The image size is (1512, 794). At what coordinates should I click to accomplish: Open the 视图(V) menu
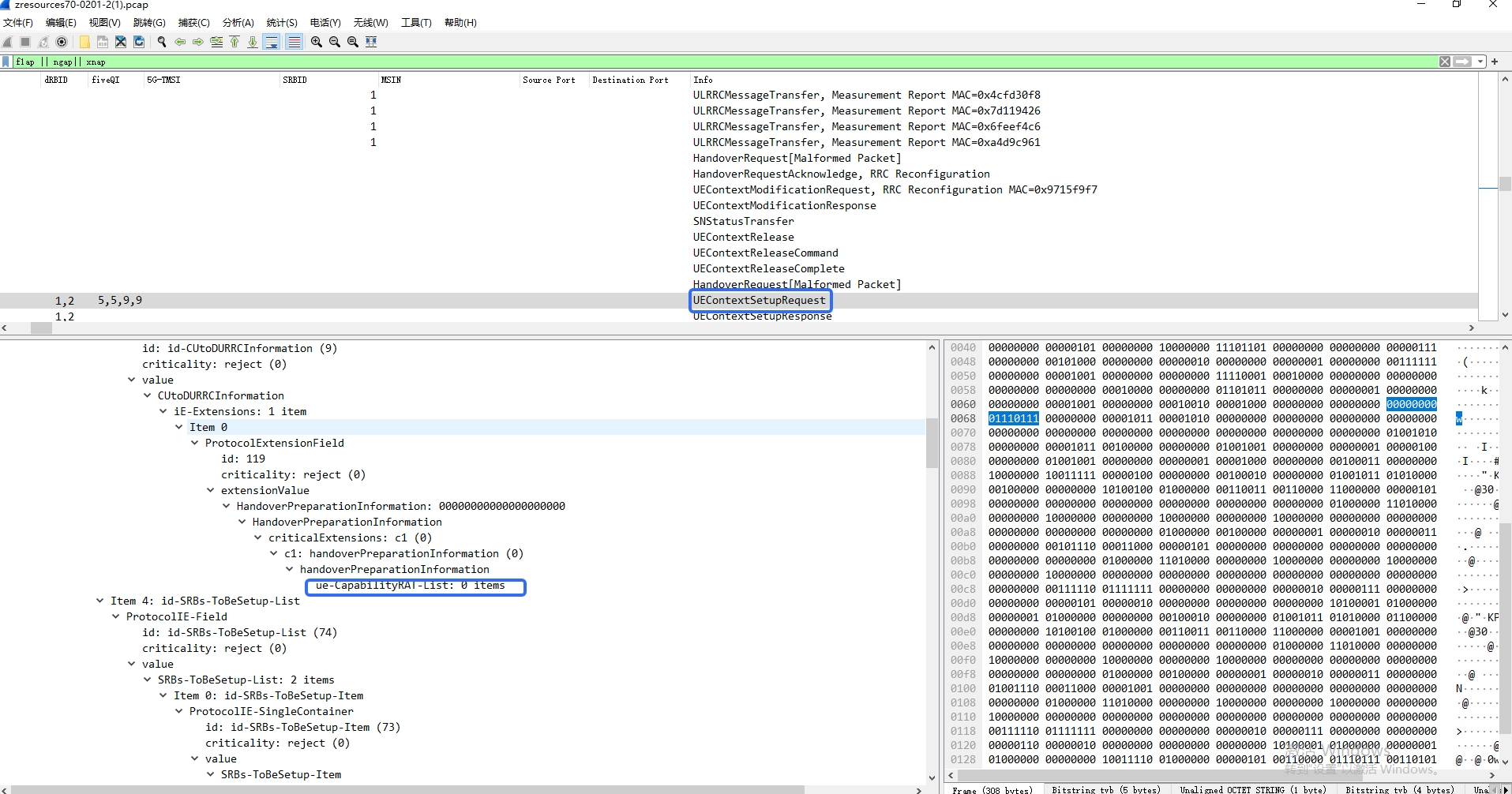click(105, 22)
